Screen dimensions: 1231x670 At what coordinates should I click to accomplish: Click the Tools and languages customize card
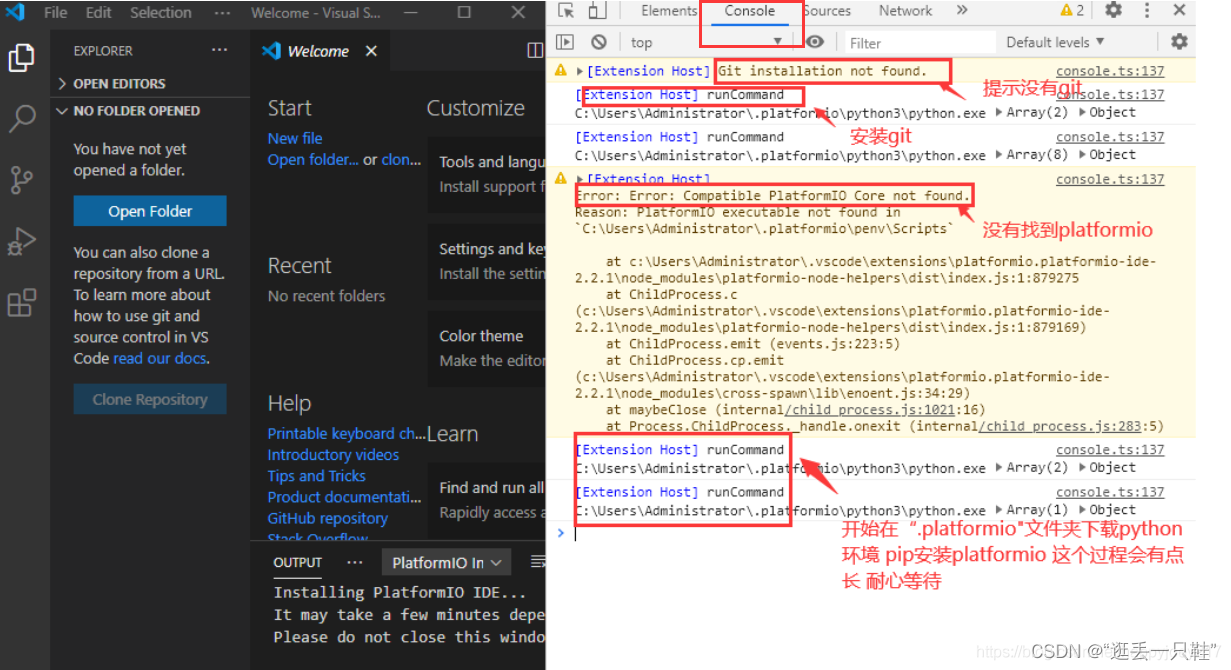click(488, 174)
